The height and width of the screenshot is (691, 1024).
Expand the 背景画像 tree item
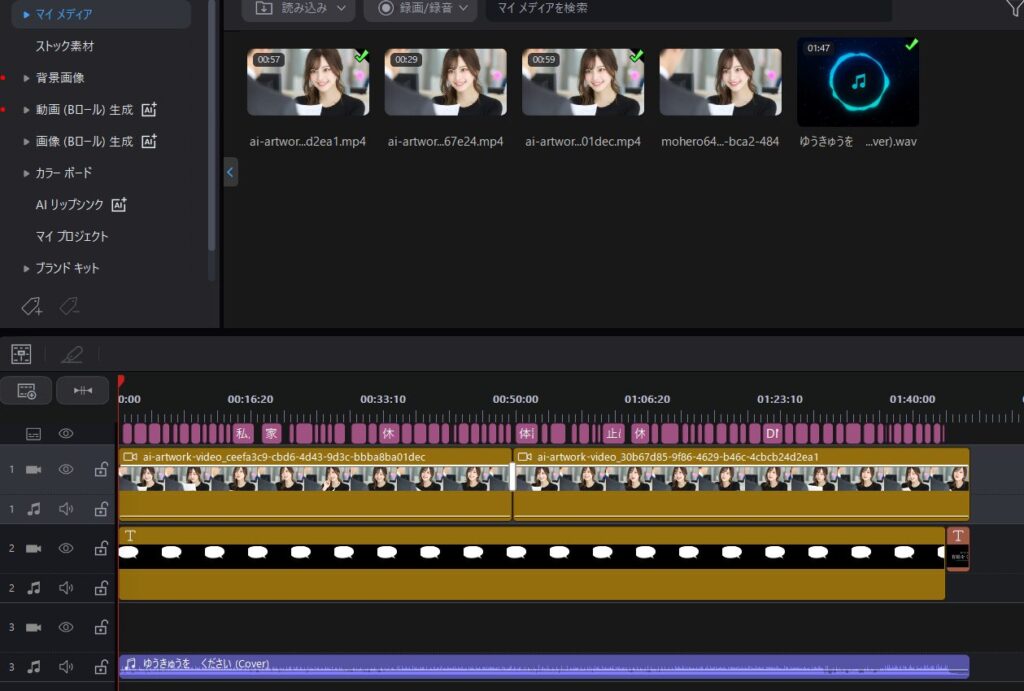coord(27,78)
